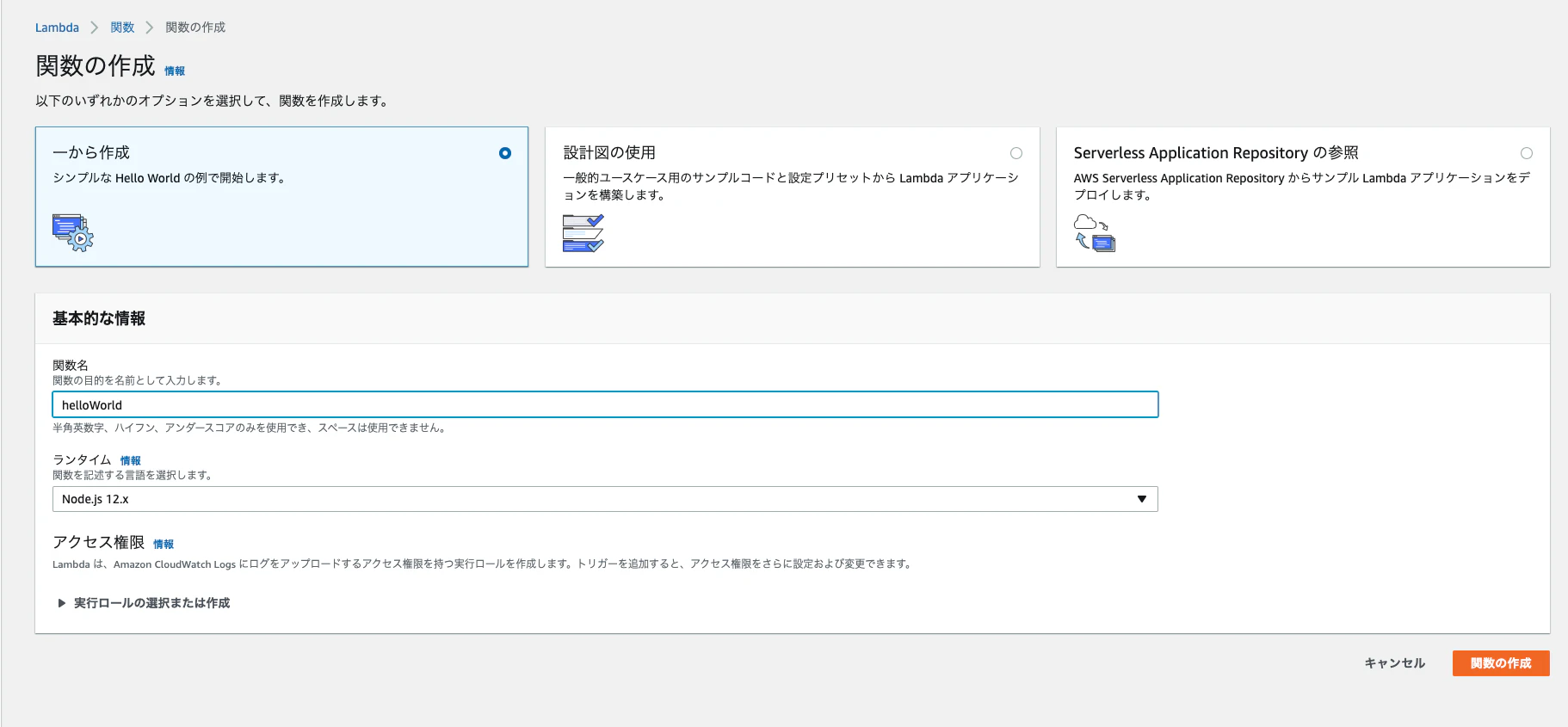Select Serverless Application Repository の参照 radio button
1568x727 pixels.
[x=1527, y=153]
